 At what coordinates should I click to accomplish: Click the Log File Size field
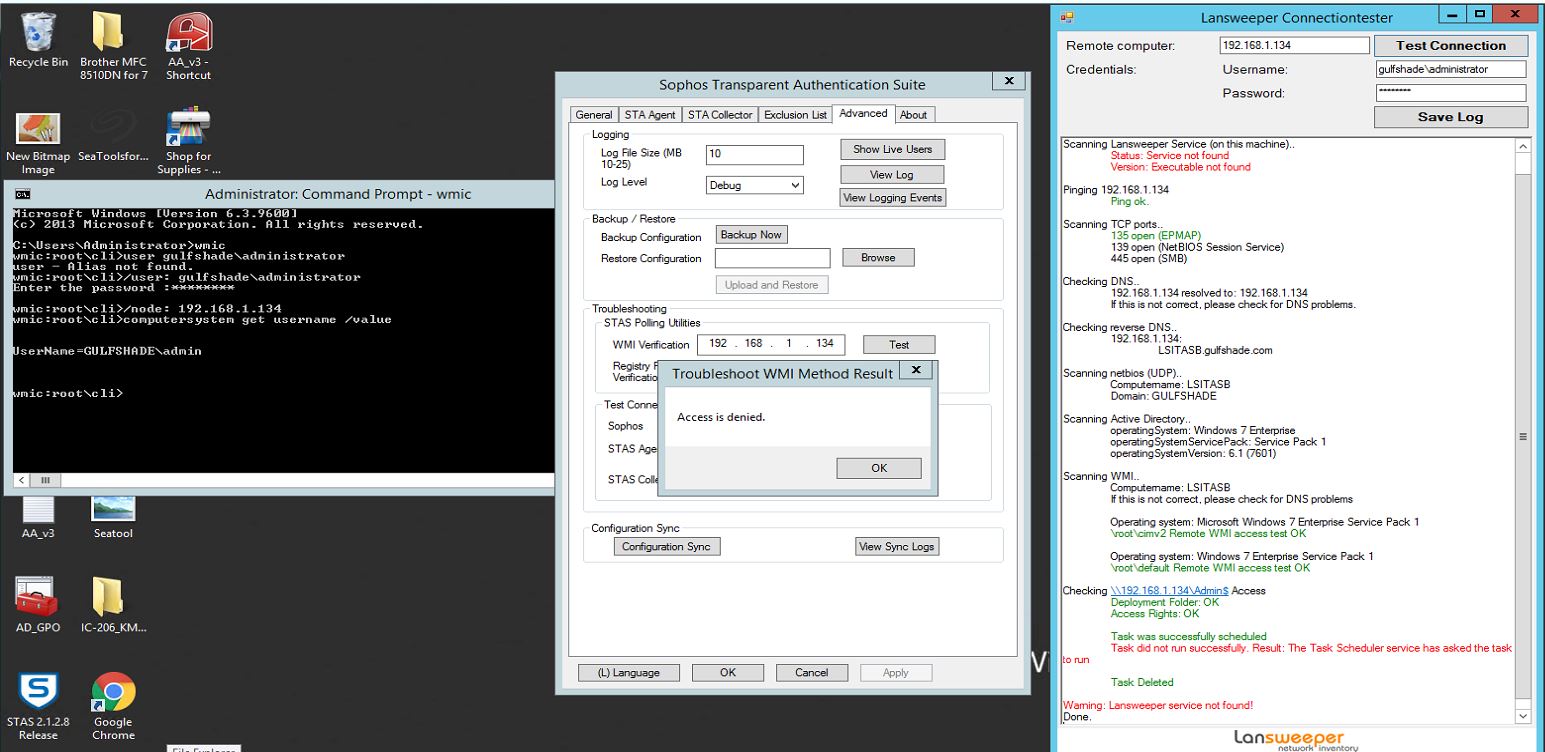tap(755, 155)
